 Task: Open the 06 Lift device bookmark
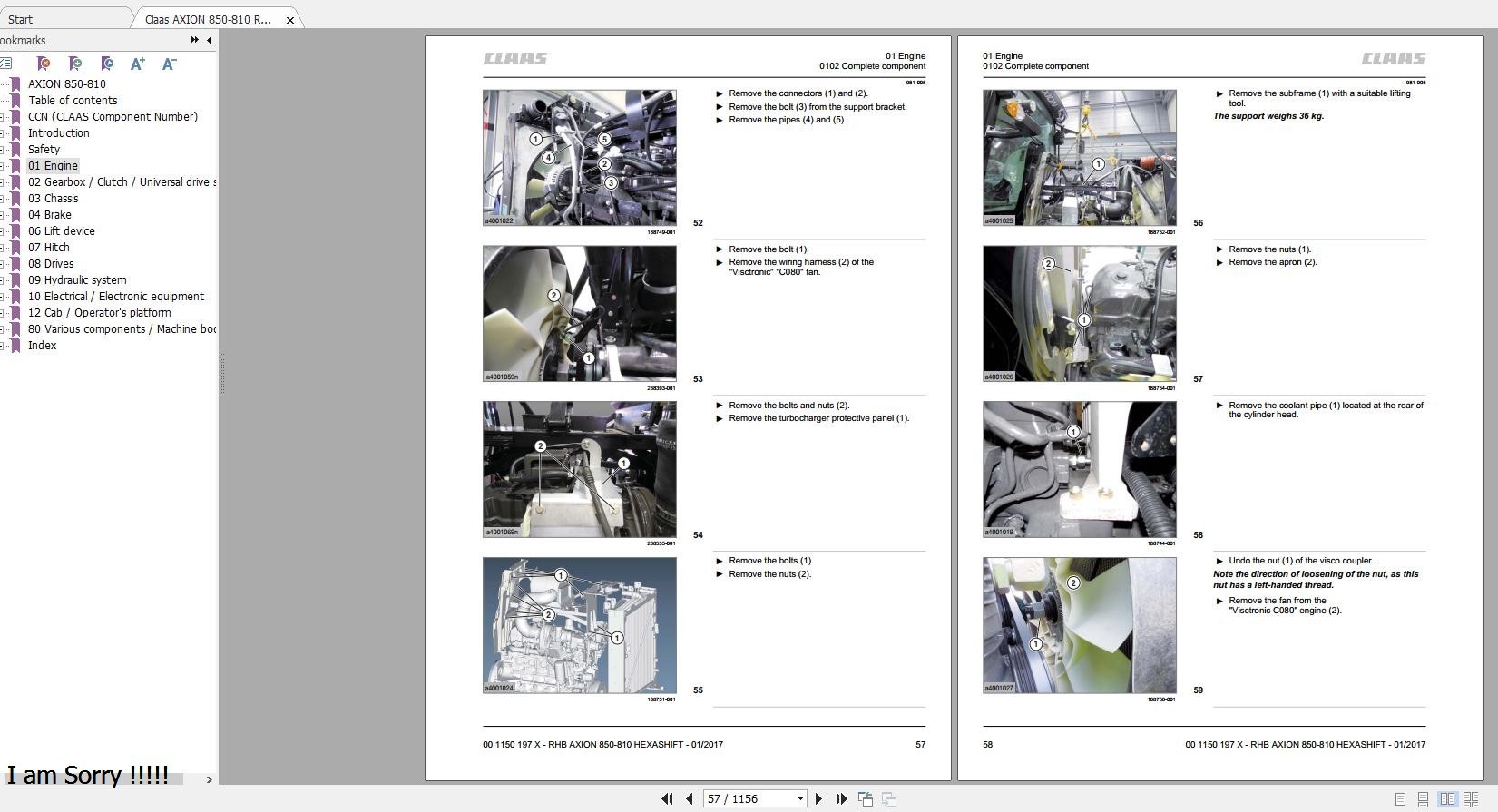click(62, 230)
